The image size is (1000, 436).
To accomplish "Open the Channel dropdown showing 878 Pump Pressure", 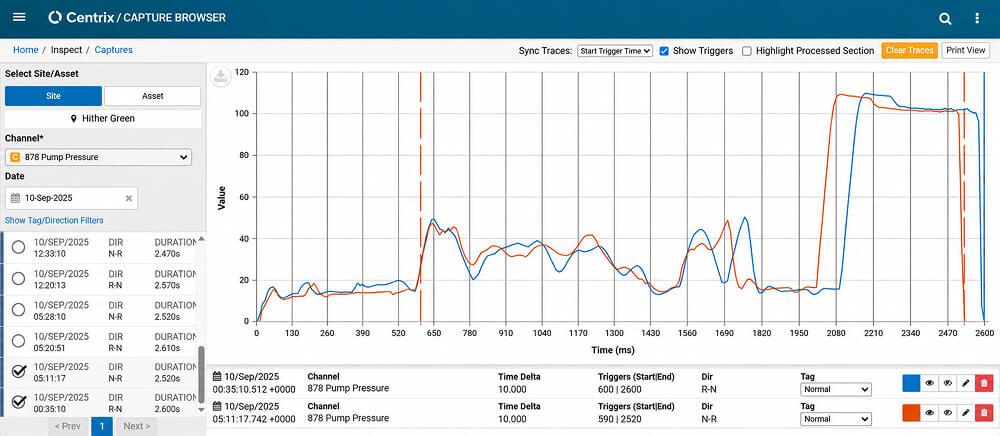I will (x=98, y=157).
